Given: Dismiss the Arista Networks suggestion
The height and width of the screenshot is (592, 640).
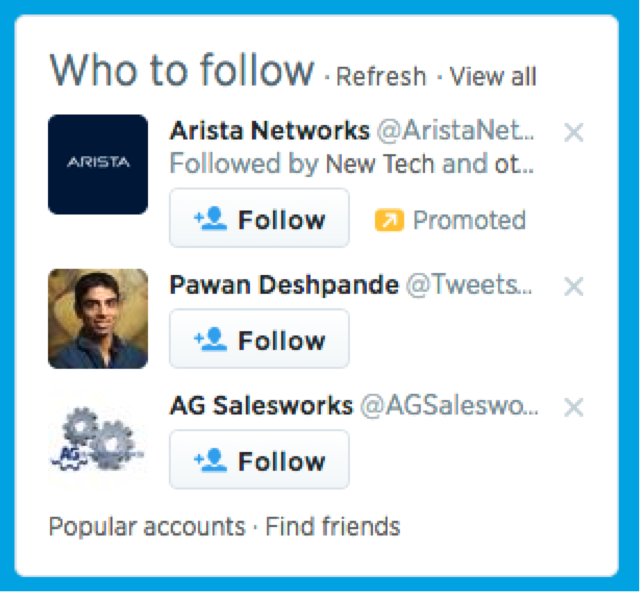Looking at the screenshot, I should coord(573,132).
